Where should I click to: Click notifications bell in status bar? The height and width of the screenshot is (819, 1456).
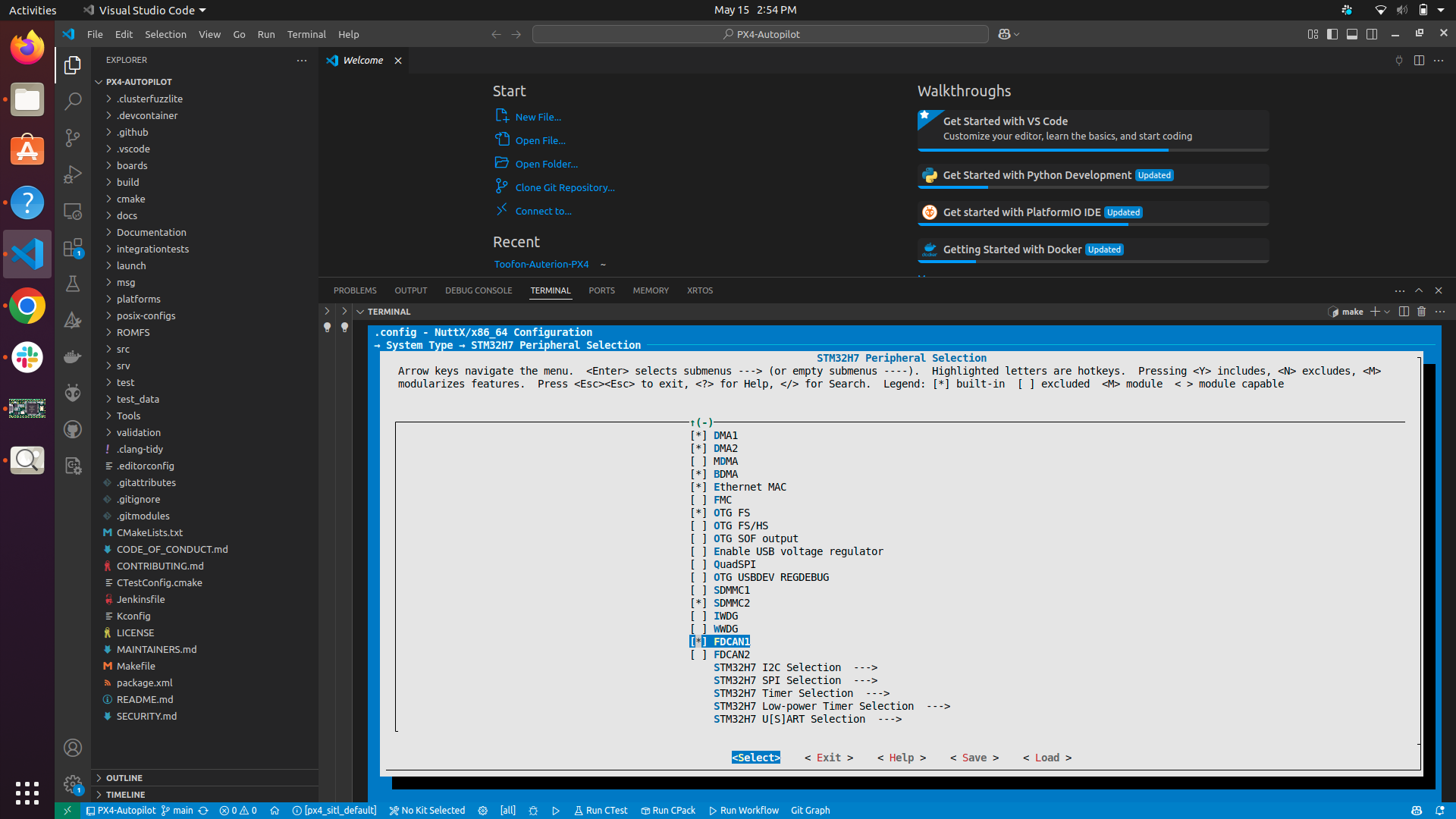(1439, 811)
